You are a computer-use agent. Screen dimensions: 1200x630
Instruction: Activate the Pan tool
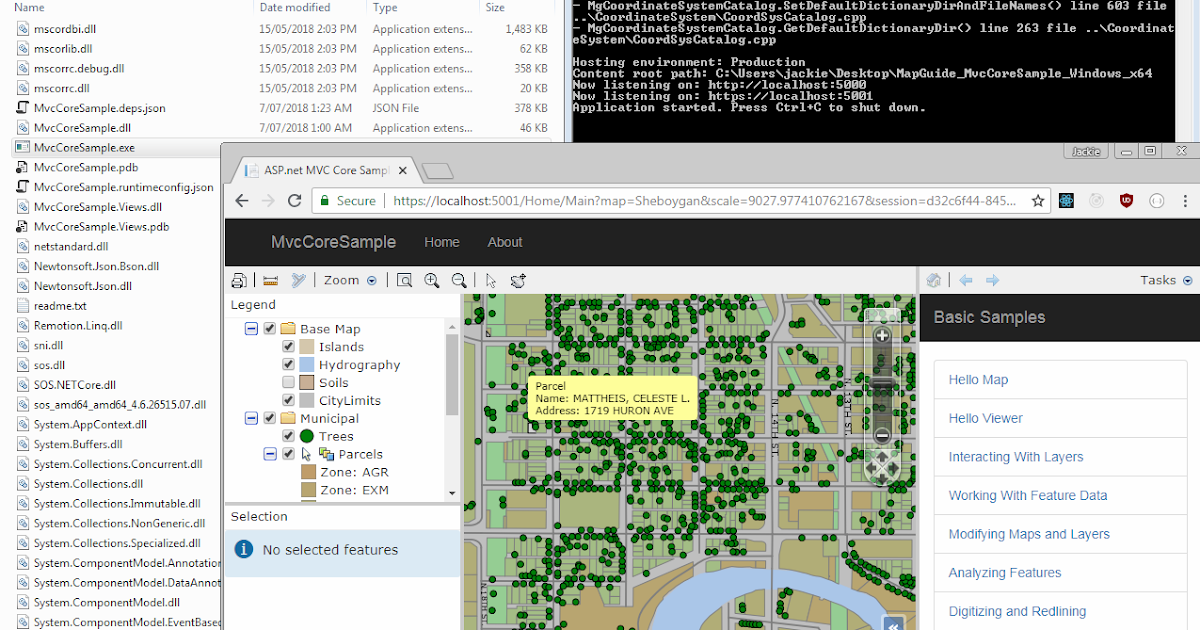point(517,280)
